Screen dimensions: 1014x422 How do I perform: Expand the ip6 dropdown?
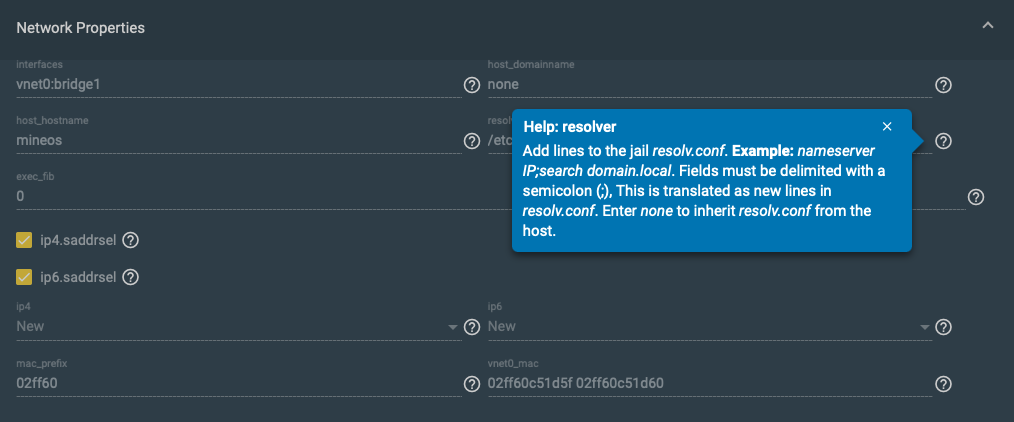tap(709, 326)
